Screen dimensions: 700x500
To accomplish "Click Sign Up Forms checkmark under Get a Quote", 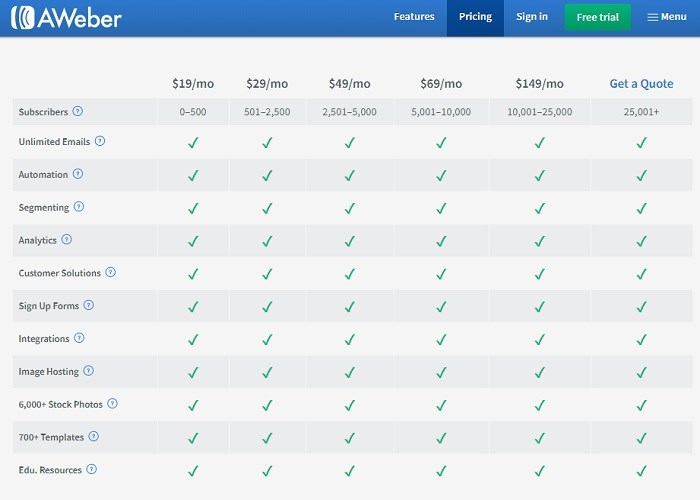I will click(642, 307).
